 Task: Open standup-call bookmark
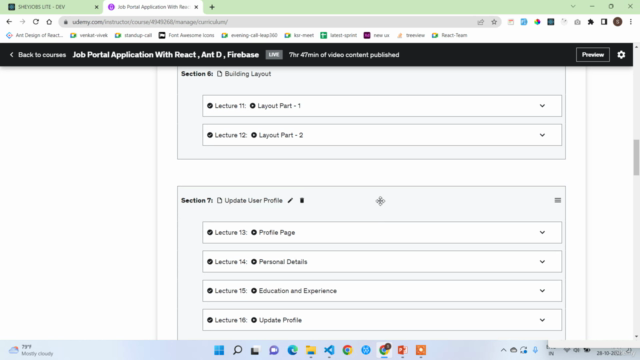133,35
